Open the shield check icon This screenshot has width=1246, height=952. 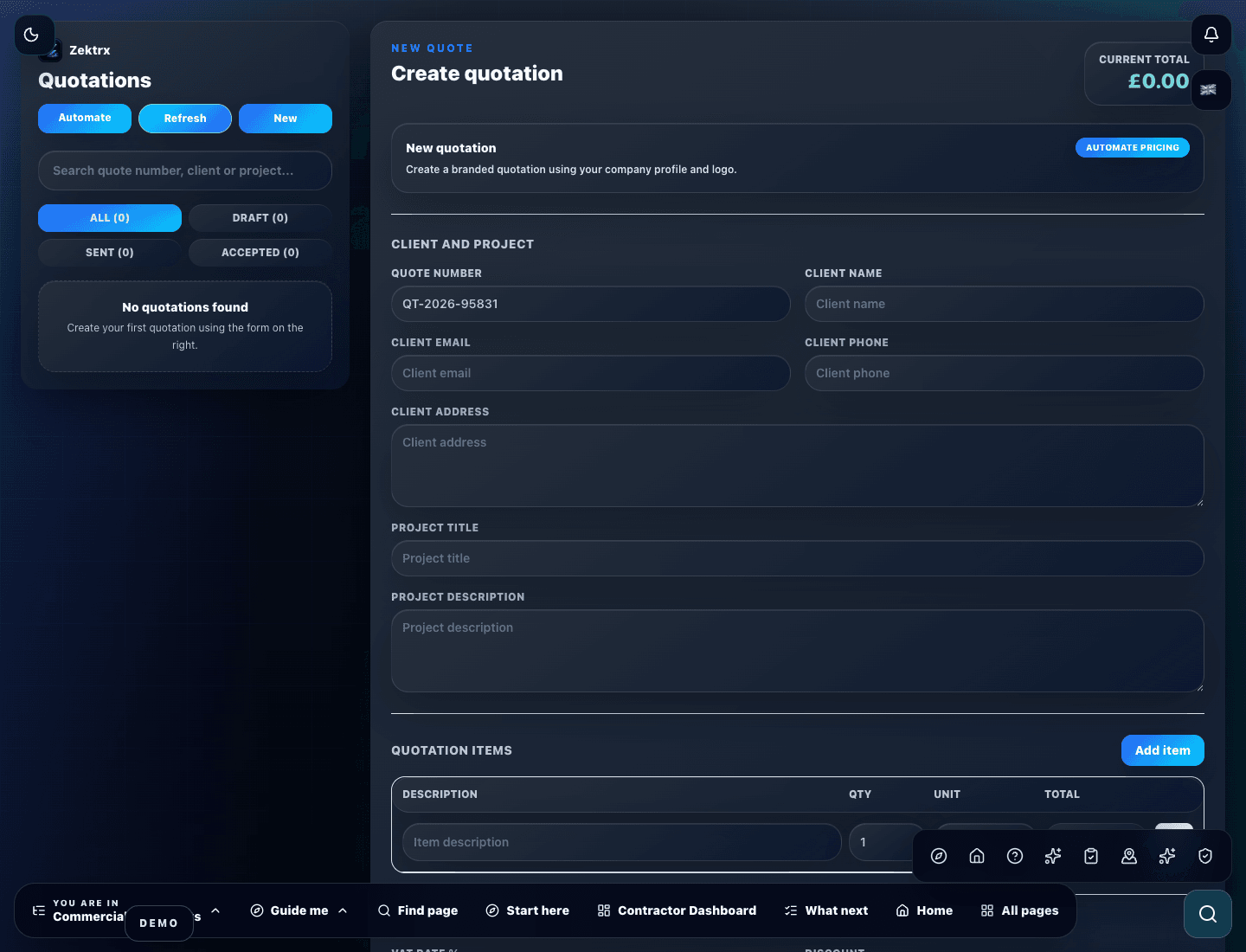pyautogui.click(x=1205, y=856)
